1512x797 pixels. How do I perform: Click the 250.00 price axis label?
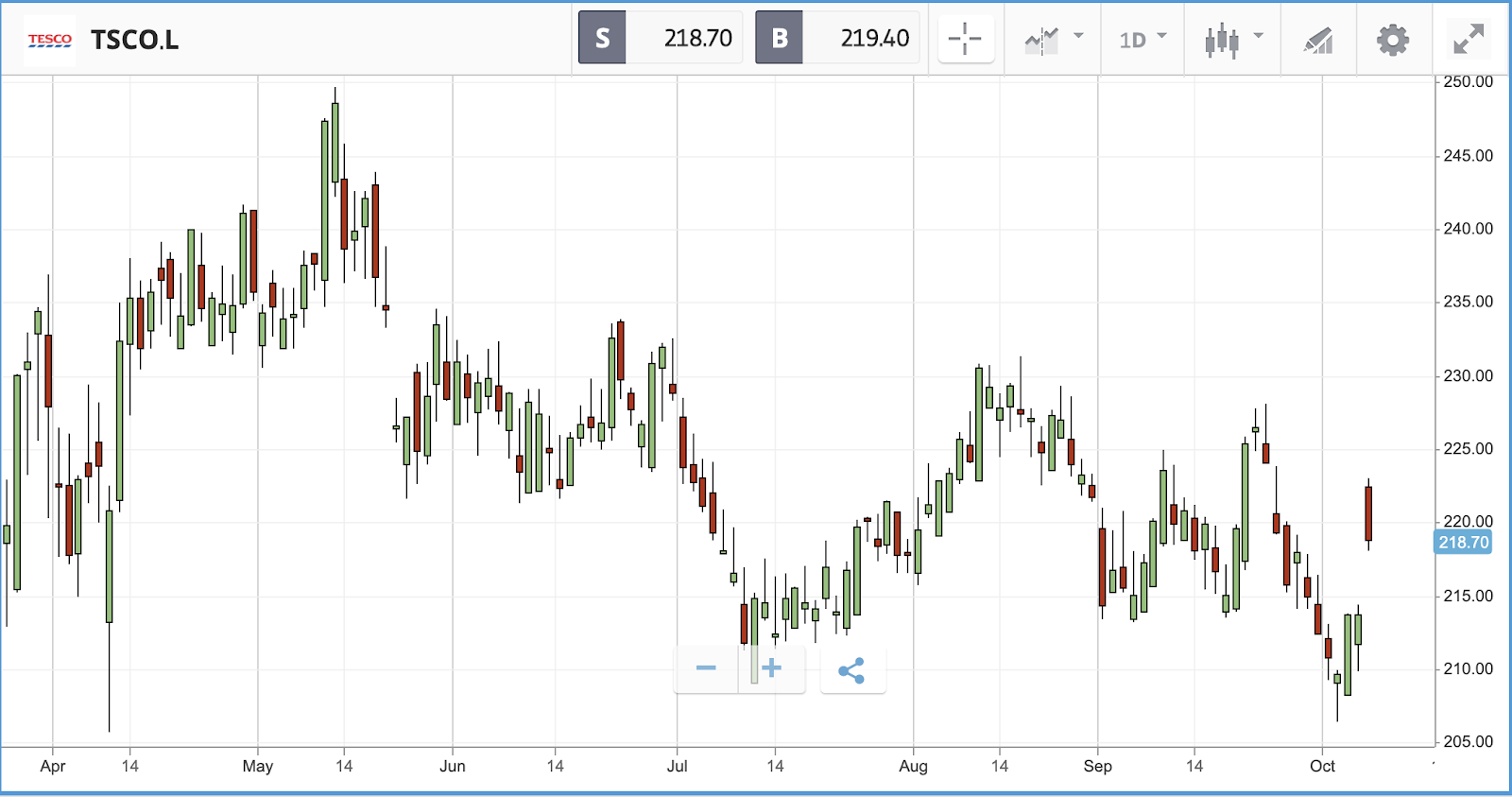pos(1468,82)
